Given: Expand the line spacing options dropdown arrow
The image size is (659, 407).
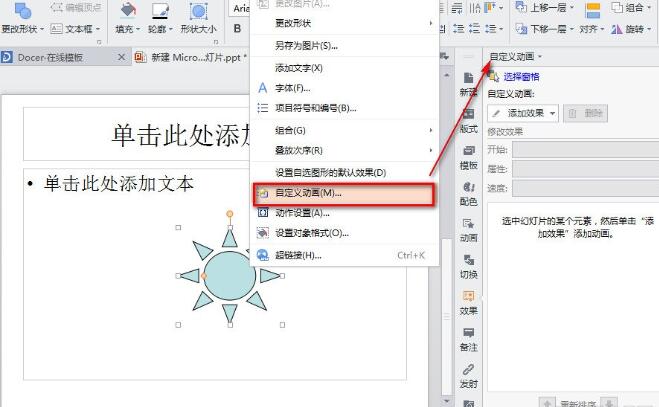Looking at the screenshot, I should click(x=501, y=29).
